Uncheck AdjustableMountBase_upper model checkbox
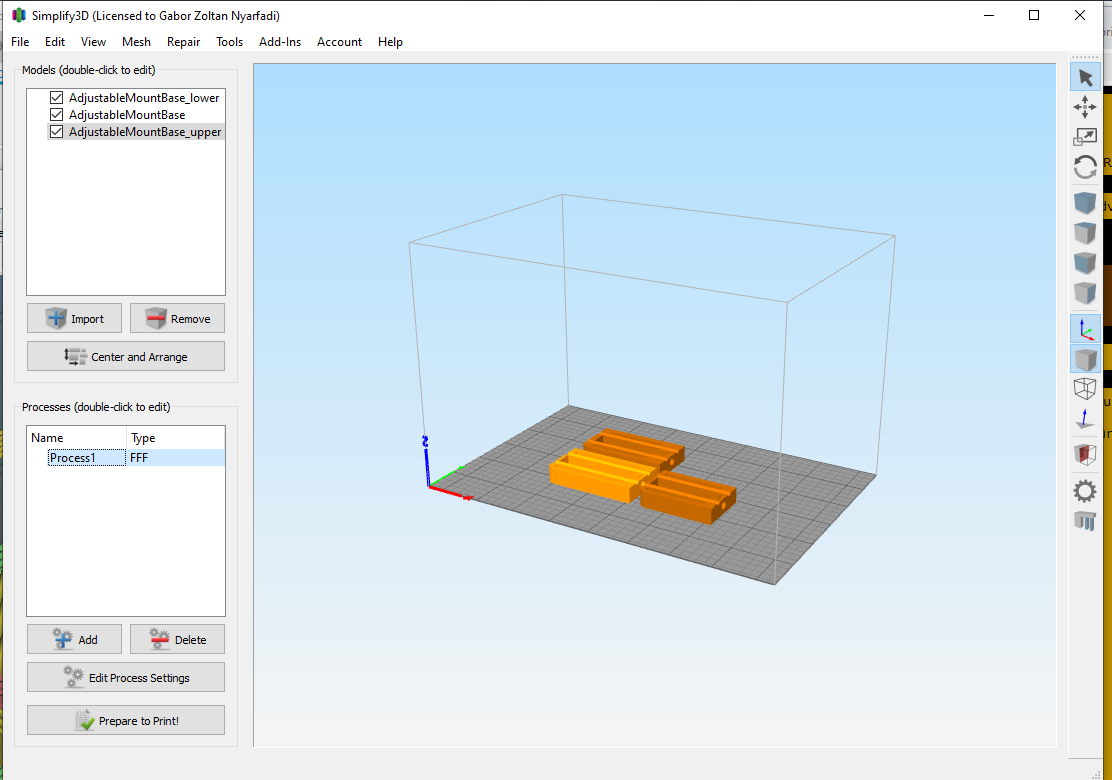1112x780 pixels. (57, 131)
